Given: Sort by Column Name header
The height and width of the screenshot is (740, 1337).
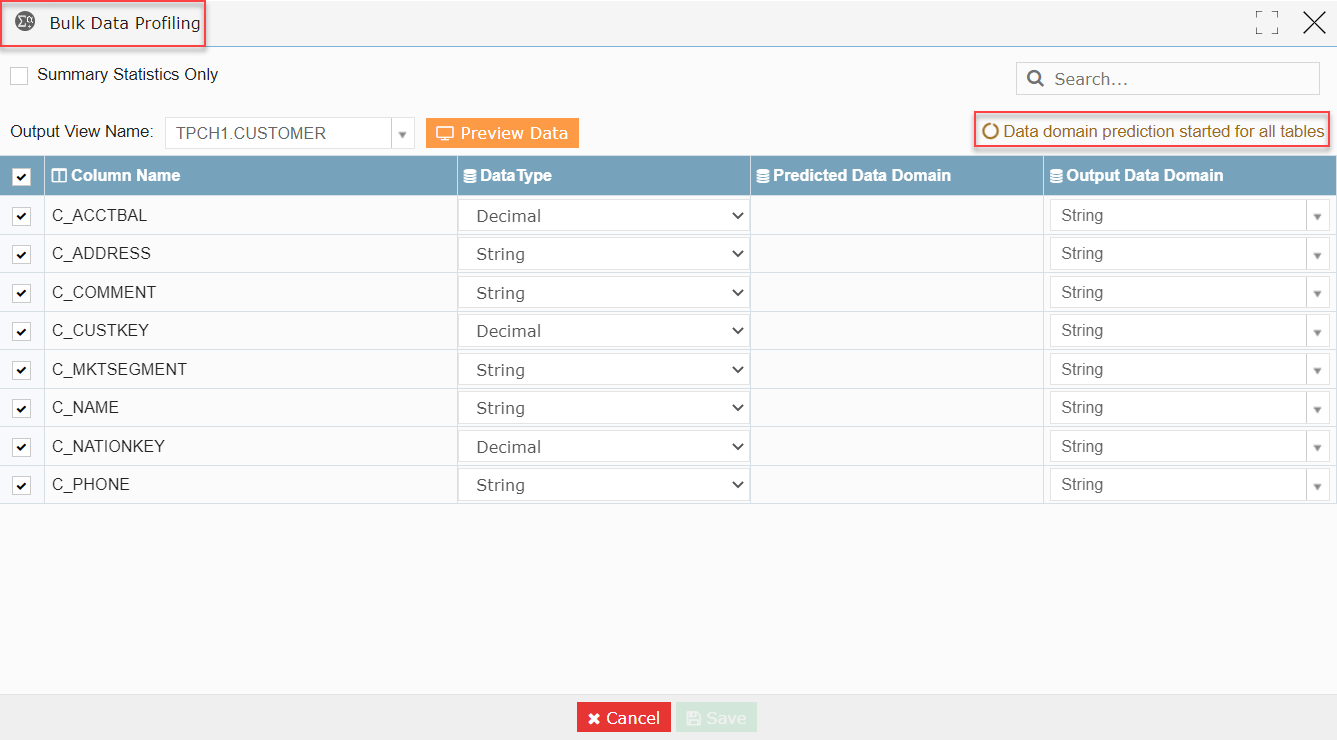Looking at the screenshot, I should coord(126,176).
